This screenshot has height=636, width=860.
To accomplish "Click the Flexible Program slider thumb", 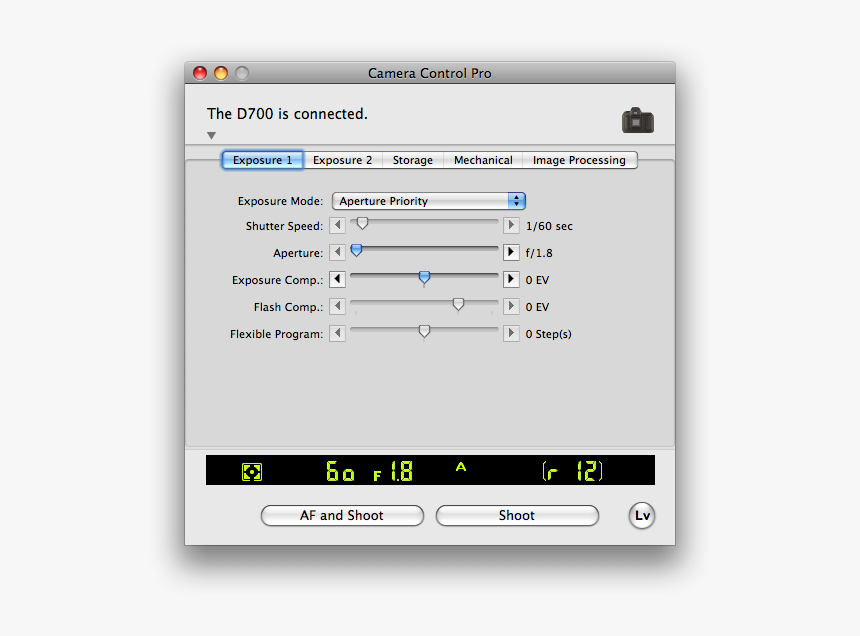I will (424, 331).
